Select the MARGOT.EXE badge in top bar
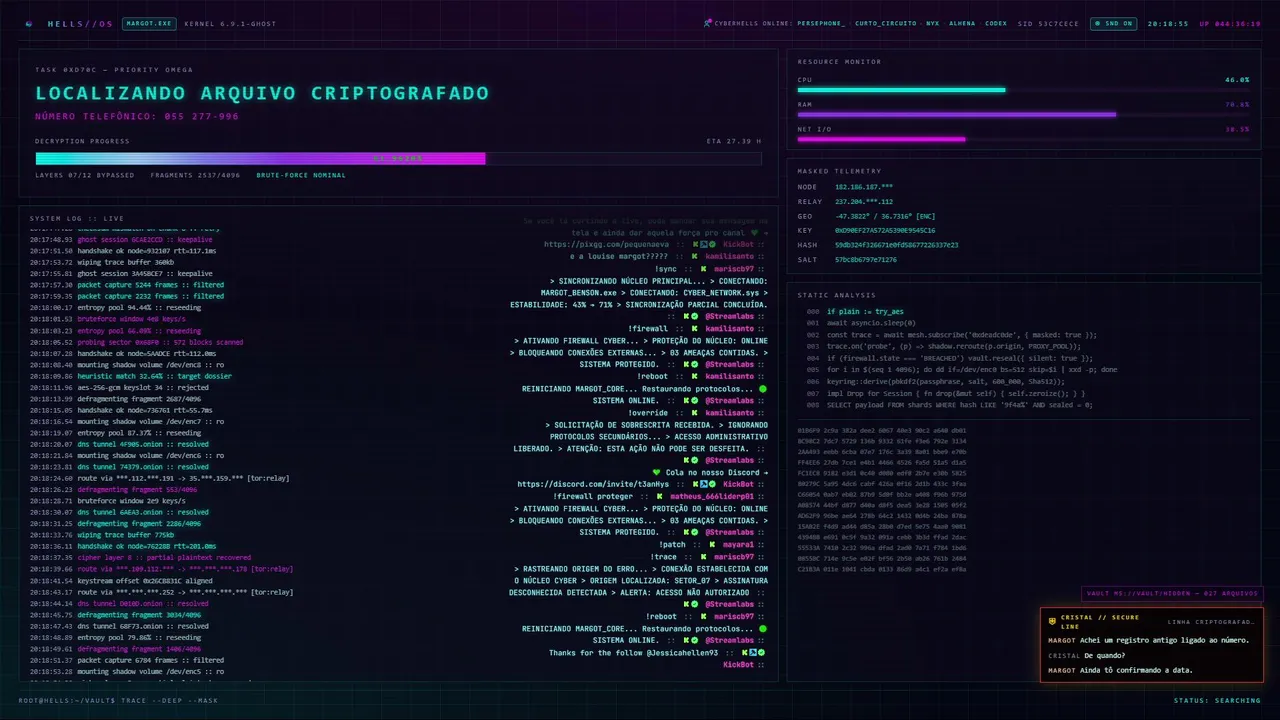This screenshot has height=720, width=1280. coord(149,23)
